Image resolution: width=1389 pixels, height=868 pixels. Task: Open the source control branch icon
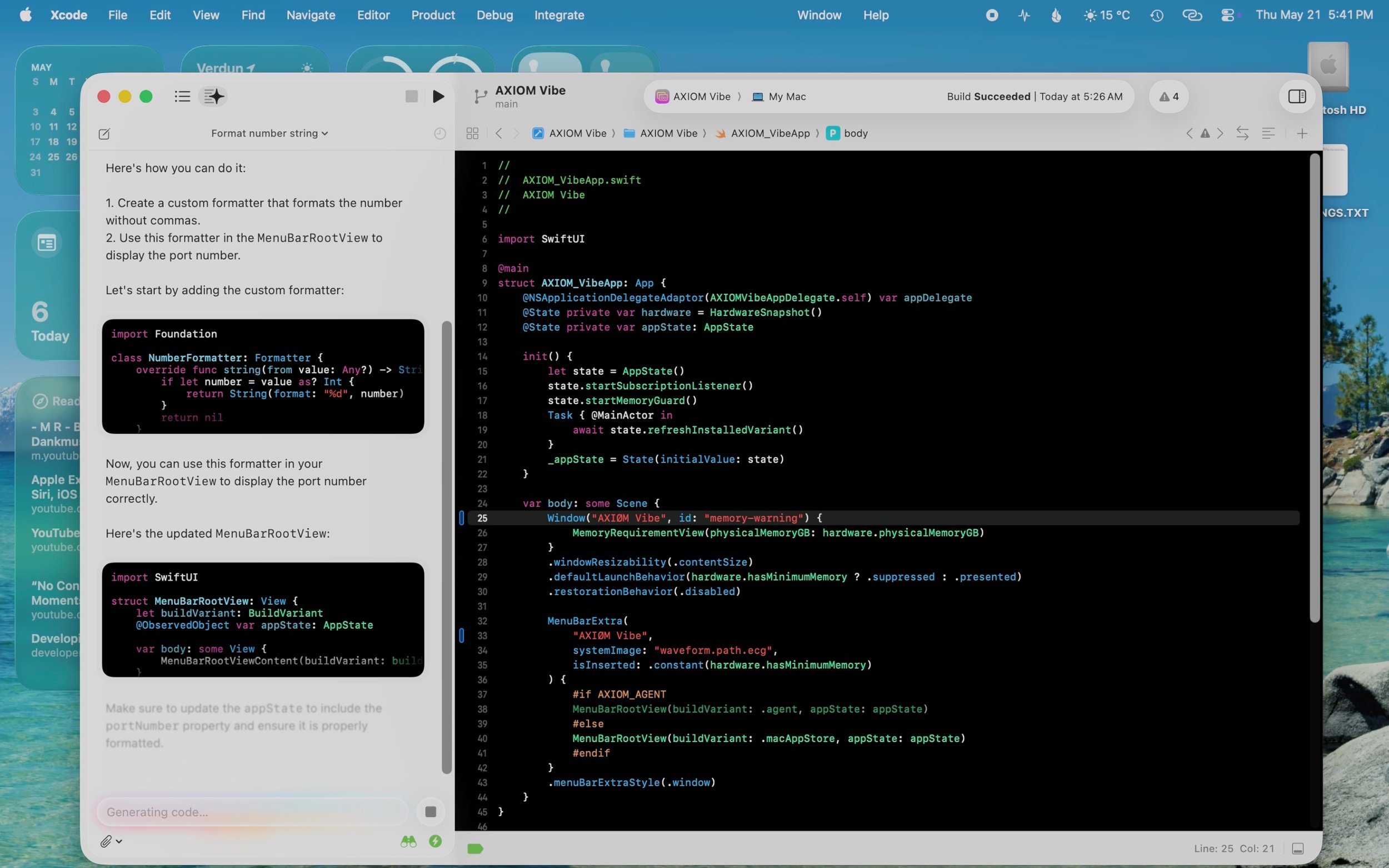pyautogui.click(x=481, y=97)
